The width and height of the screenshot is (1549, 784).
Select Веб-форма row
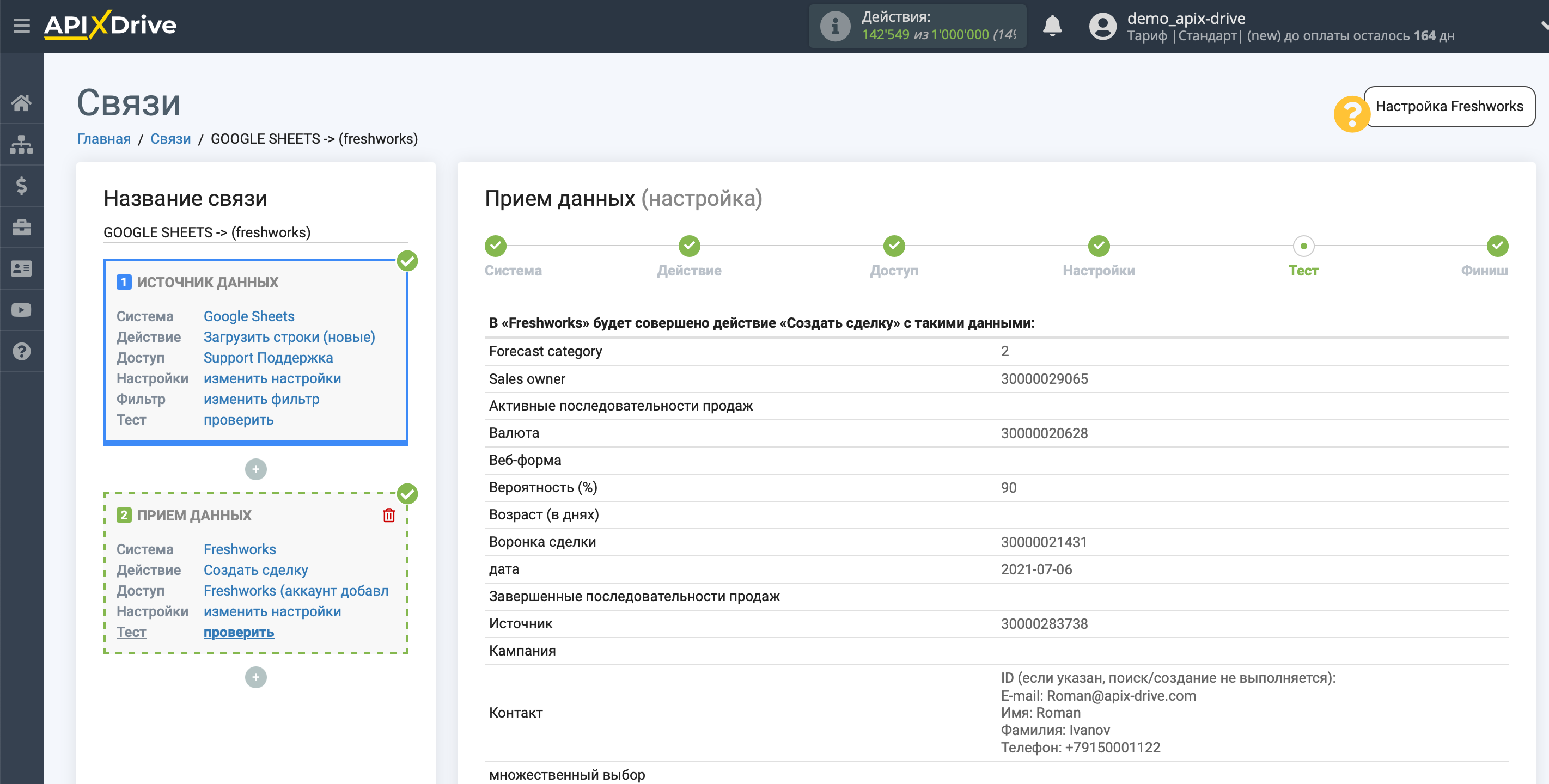coord(996,461)
